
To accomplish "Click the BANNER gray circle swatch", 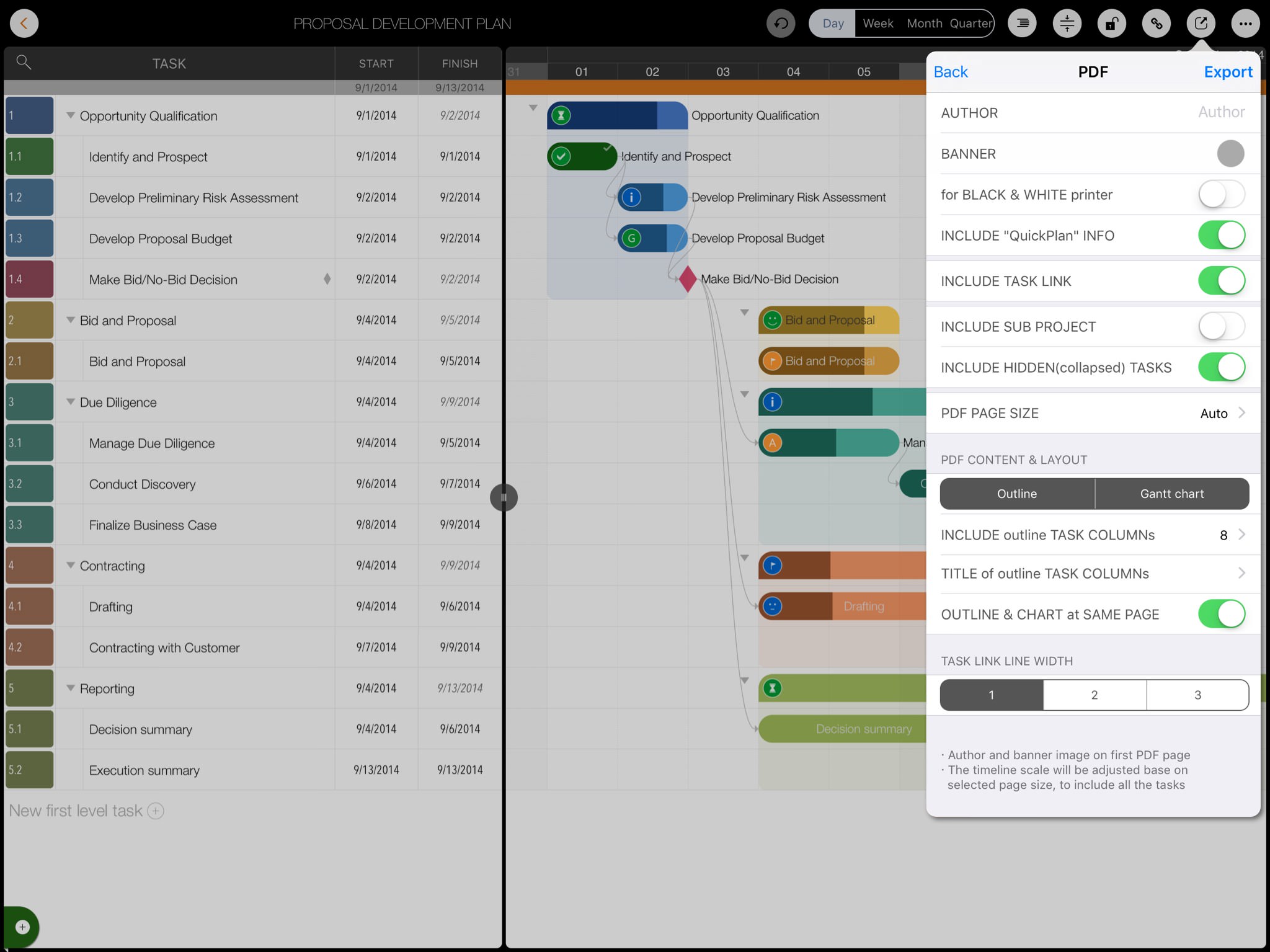I will click(x=1230, y=154).
